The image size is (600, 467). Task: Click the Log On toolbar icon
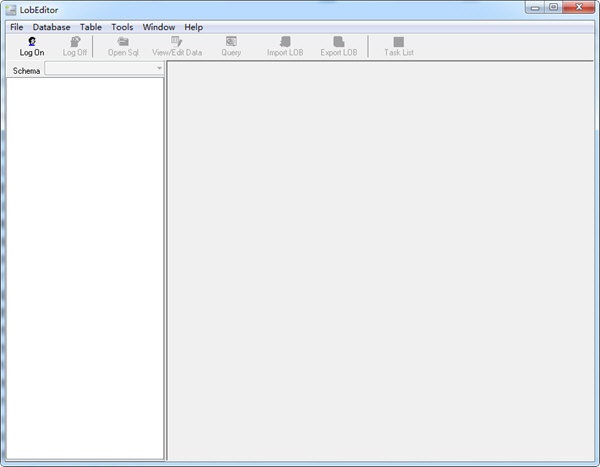point(32,41)
